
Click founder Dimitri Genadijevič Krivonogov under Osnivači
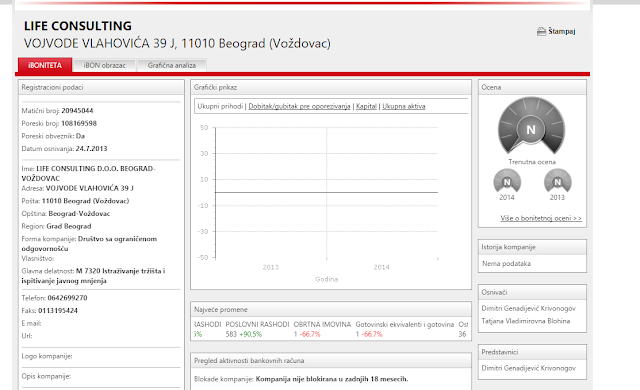(x=529, y=308)
